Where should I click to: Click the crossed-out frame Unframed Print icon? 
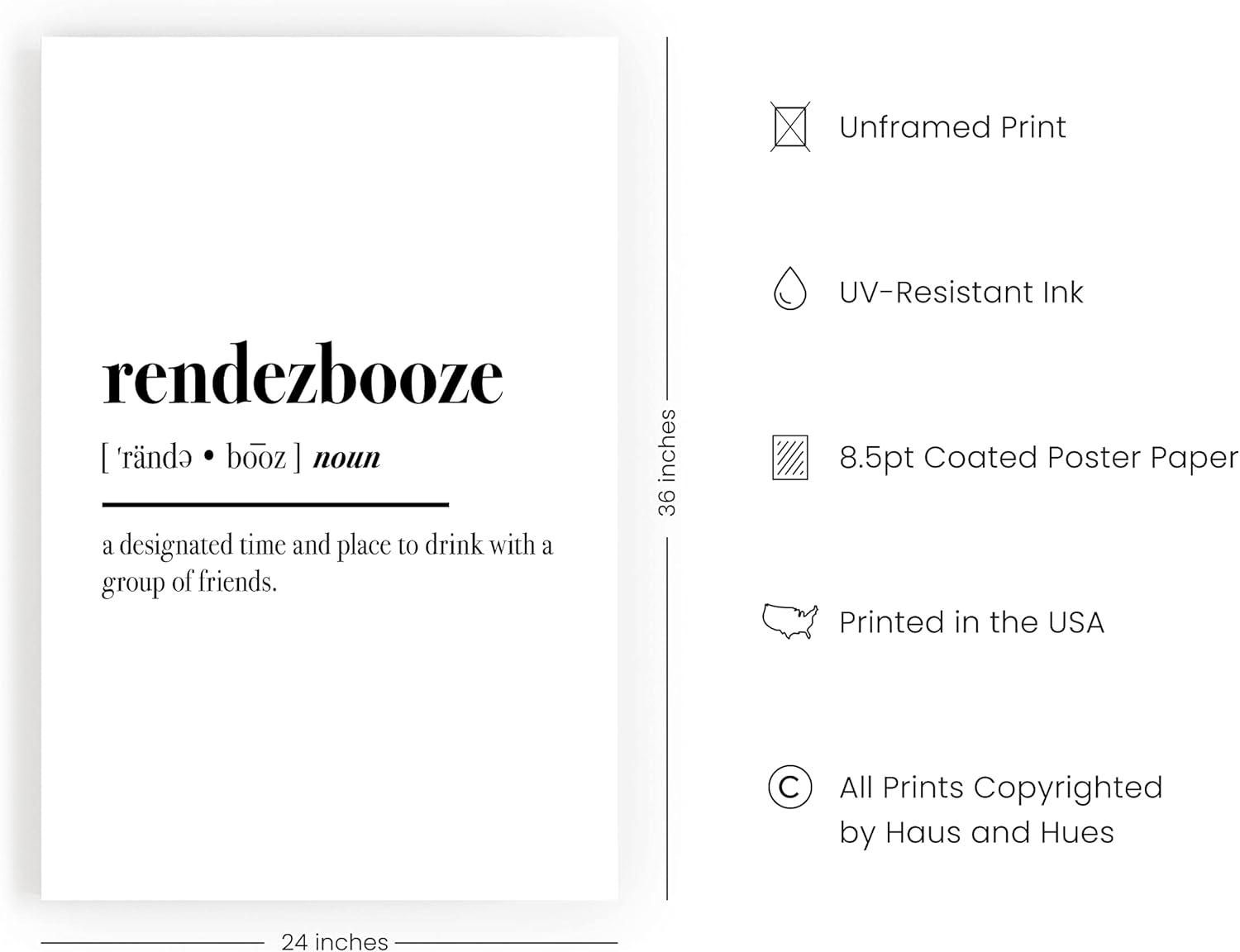tap(789, 127)
